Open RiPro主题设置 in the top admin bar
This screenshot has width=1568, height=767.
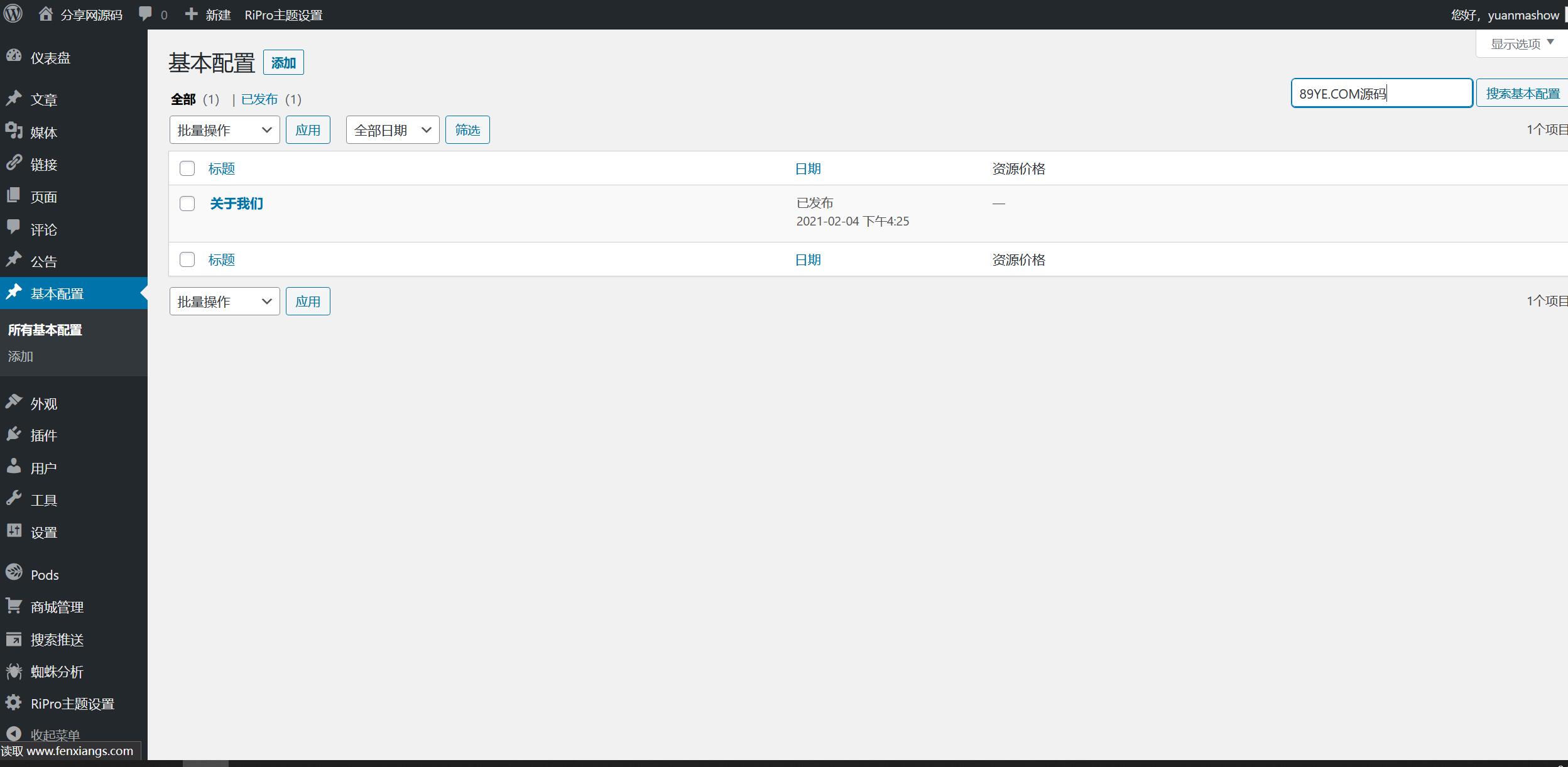(283, 15)
